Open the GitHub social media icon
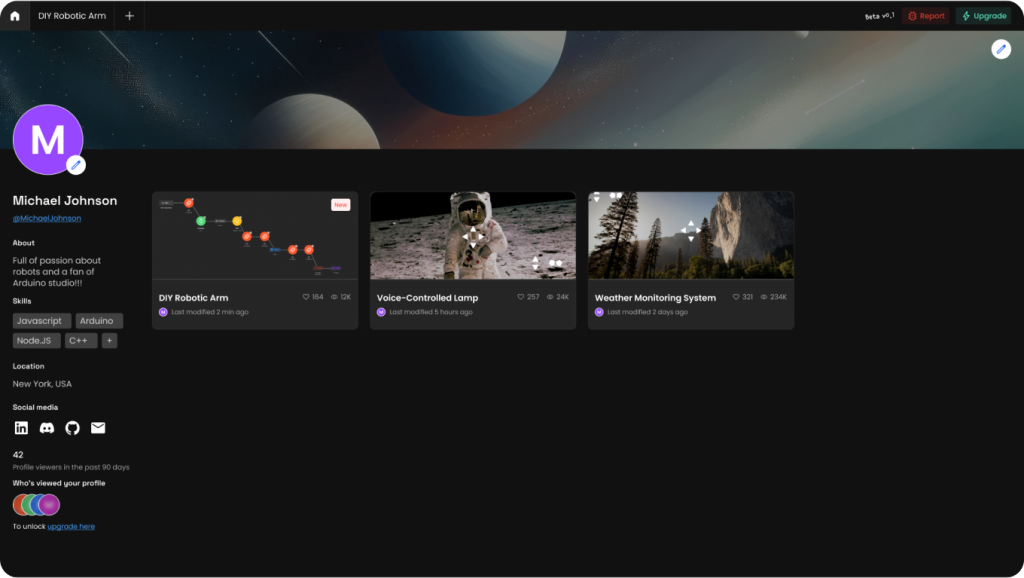 click(x=72, y=428)
